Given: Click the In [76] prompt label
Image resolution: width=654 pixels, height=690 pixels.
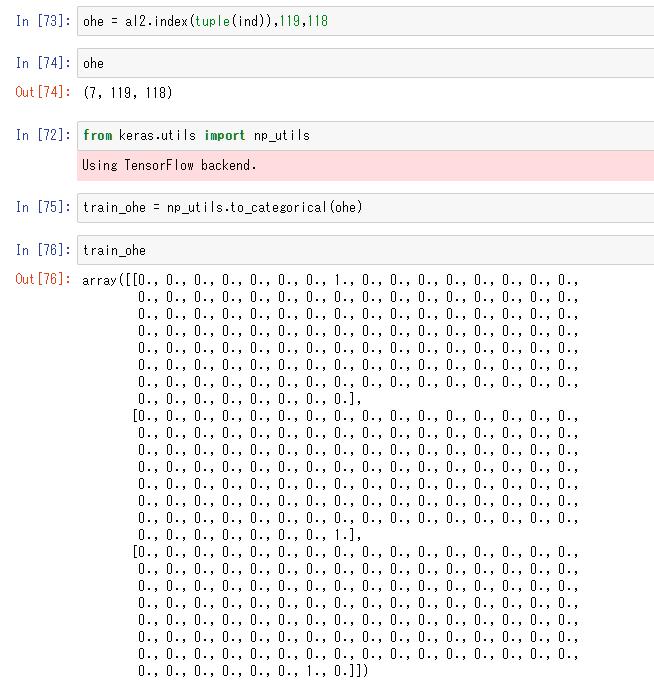Looking at the screenshot, I should [43, 250].
